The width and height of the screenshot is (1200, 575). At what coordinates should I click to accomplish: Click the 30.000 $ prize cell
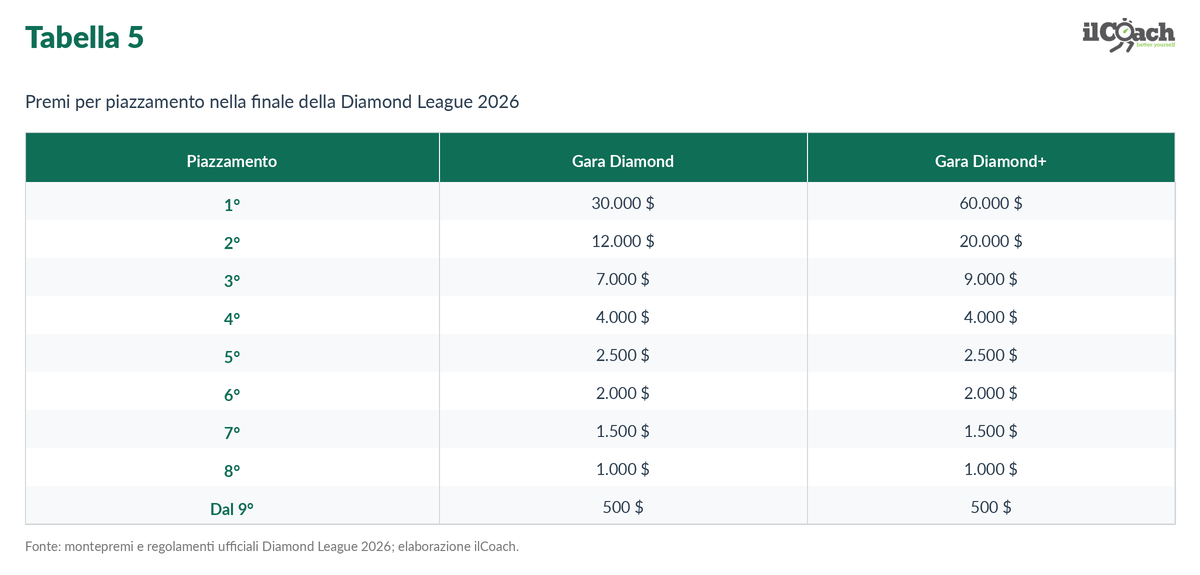(623, 203)
